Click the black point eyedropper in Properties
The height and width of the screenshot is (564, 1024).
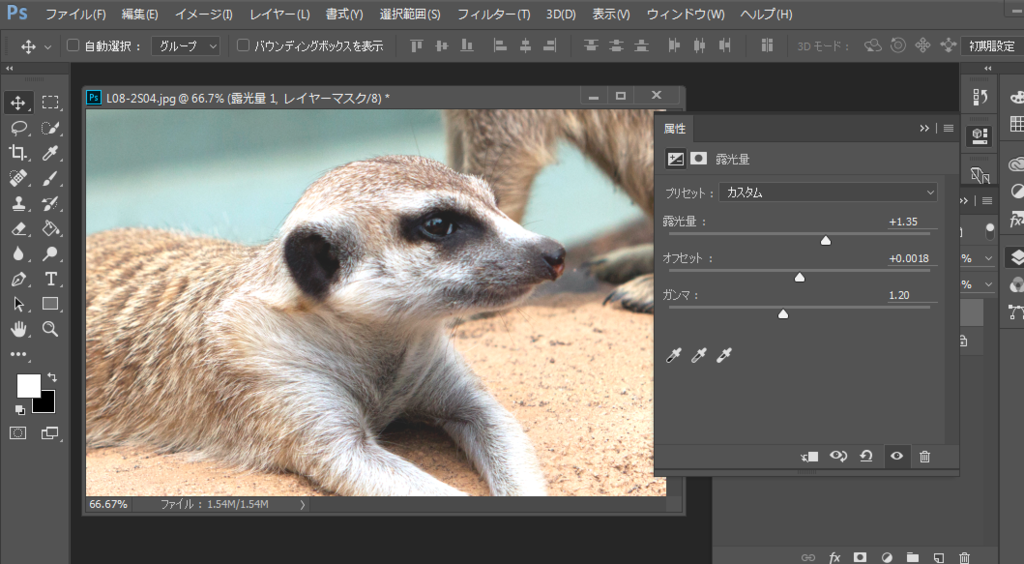point(674,356)
